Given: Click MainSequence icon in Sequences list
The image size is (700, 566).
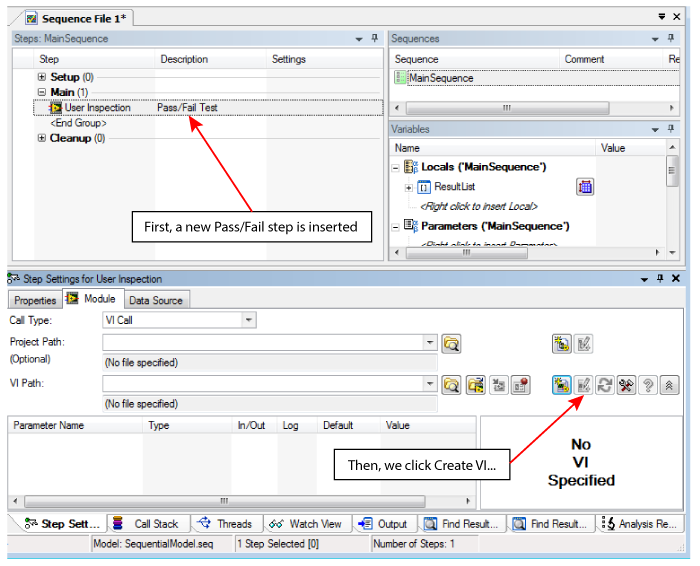Looking at the screenshot, I should [400, 78].
